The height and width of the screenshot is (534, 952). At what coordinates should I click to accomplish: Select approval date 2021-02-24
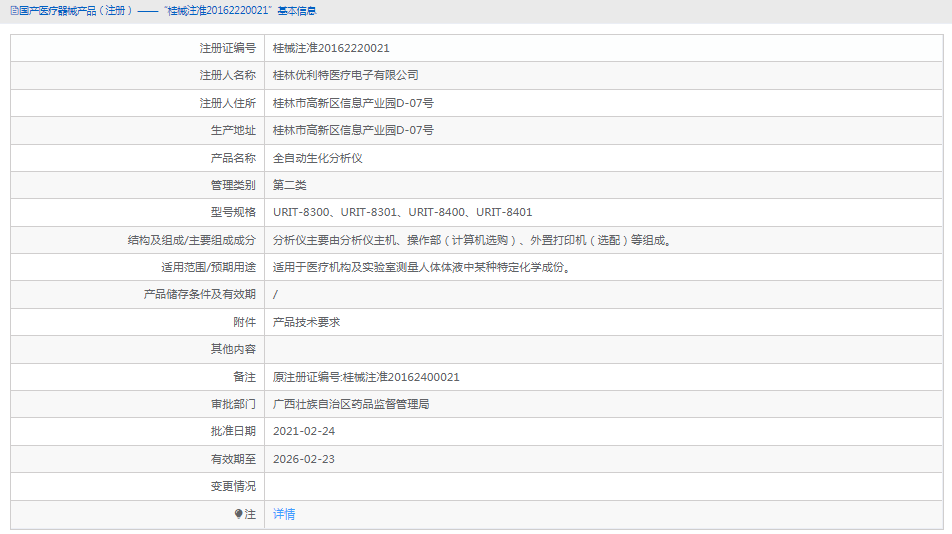pos(304,431)
